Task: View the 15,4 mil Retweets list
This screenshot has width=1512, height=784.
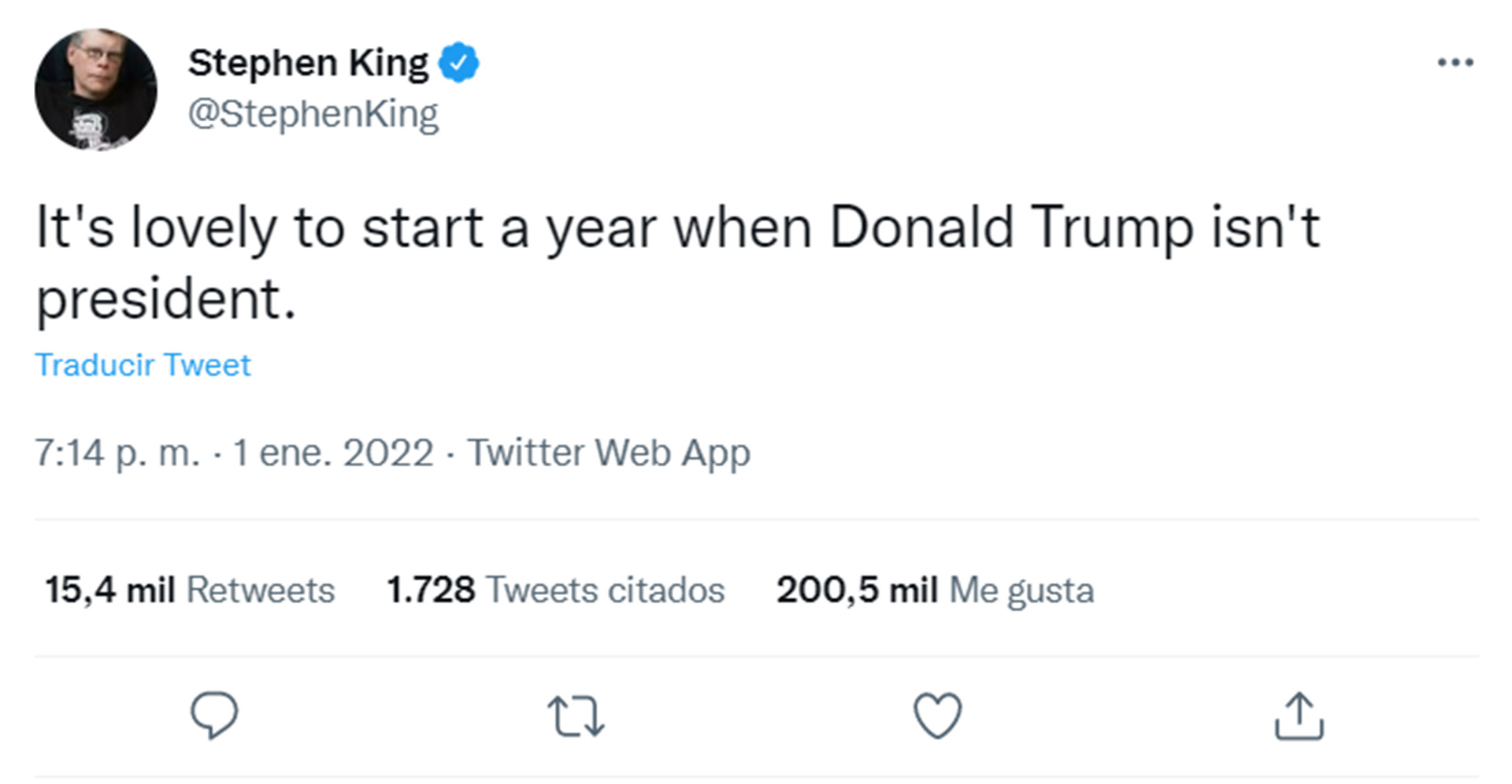Action: (x=190, y=590)
